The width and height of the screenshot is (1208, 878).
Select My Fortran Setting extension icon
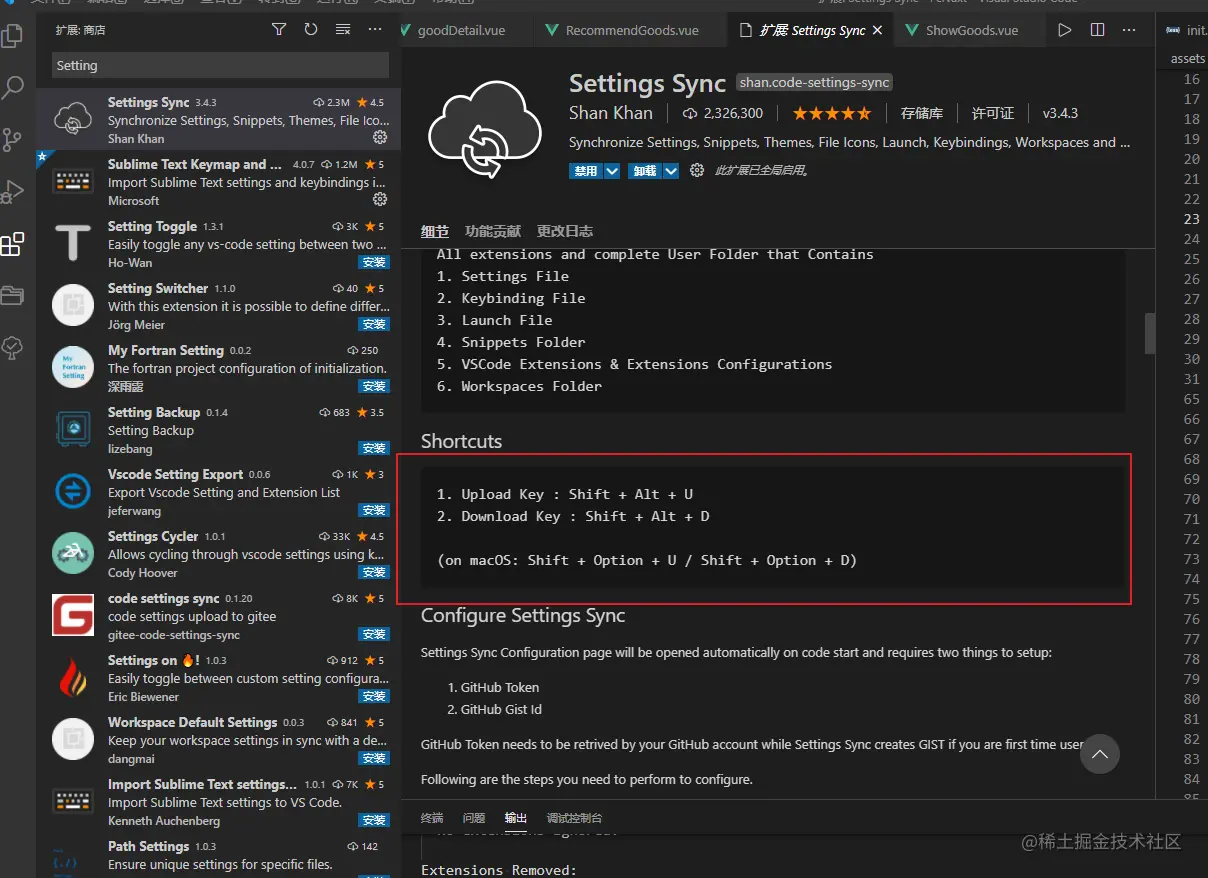(x=73, y=367)
